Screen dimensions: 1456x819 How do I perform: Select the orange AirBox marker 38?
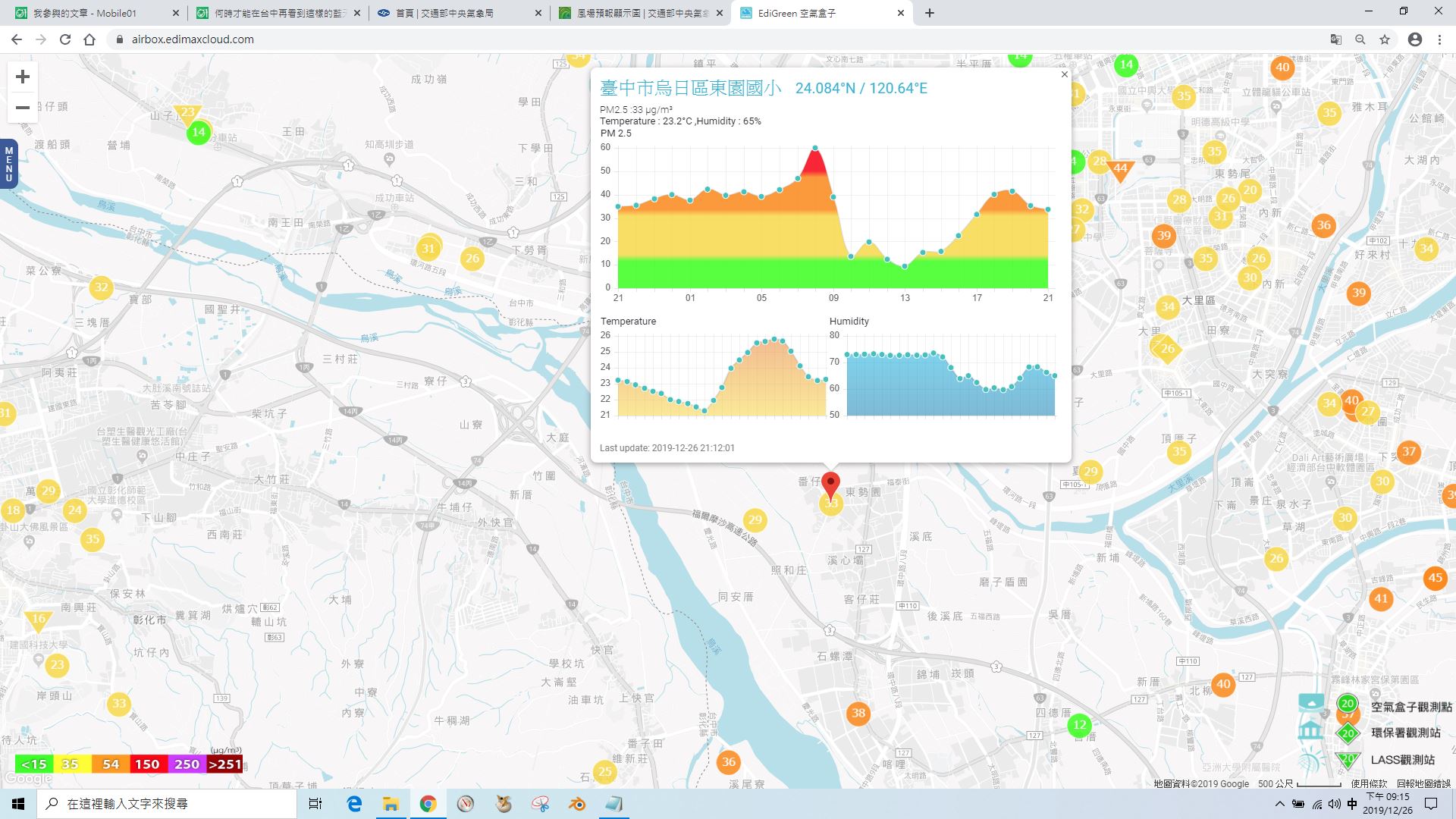coord(858,713)
